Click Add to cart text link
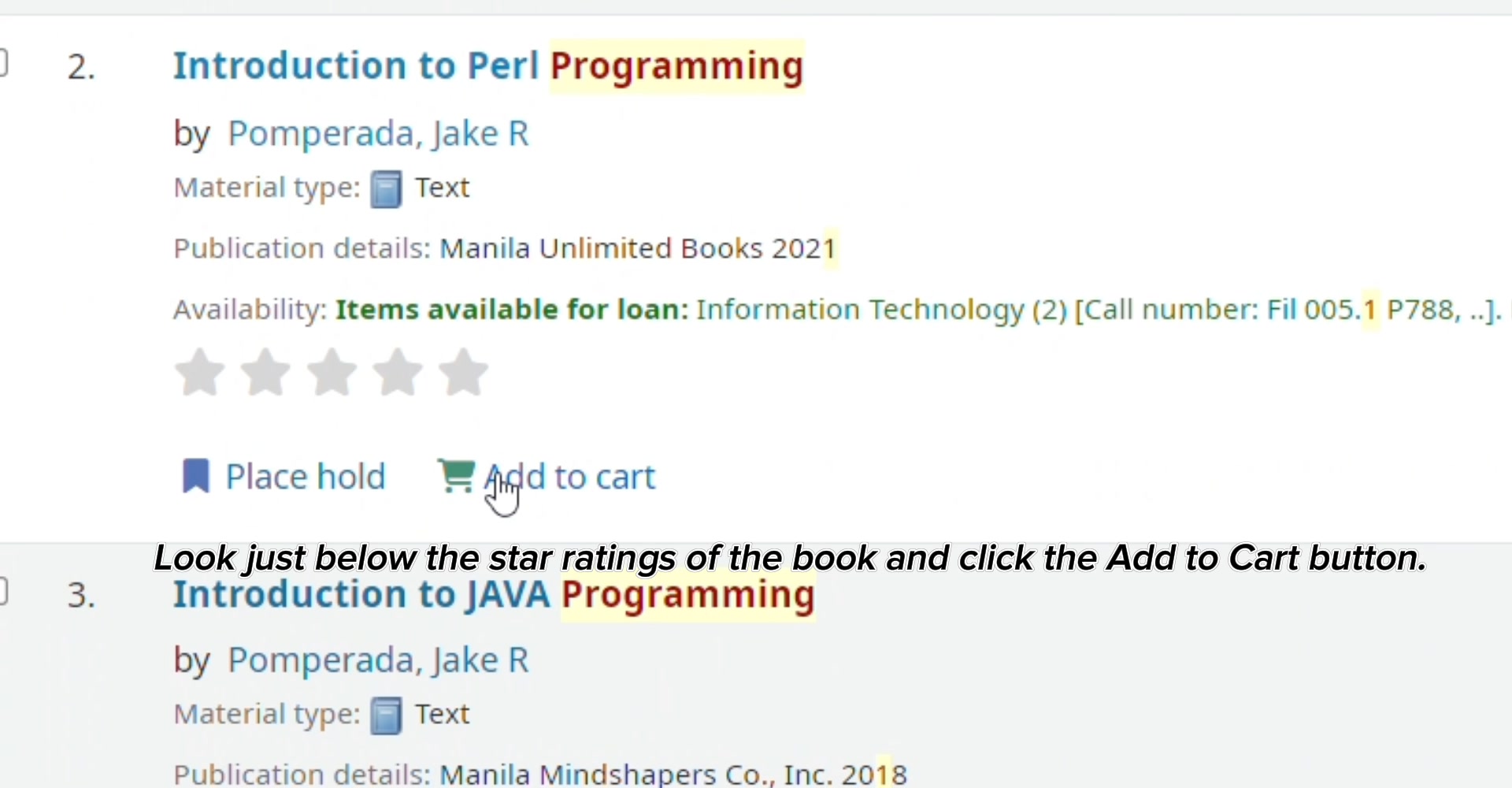 point(570,477)
